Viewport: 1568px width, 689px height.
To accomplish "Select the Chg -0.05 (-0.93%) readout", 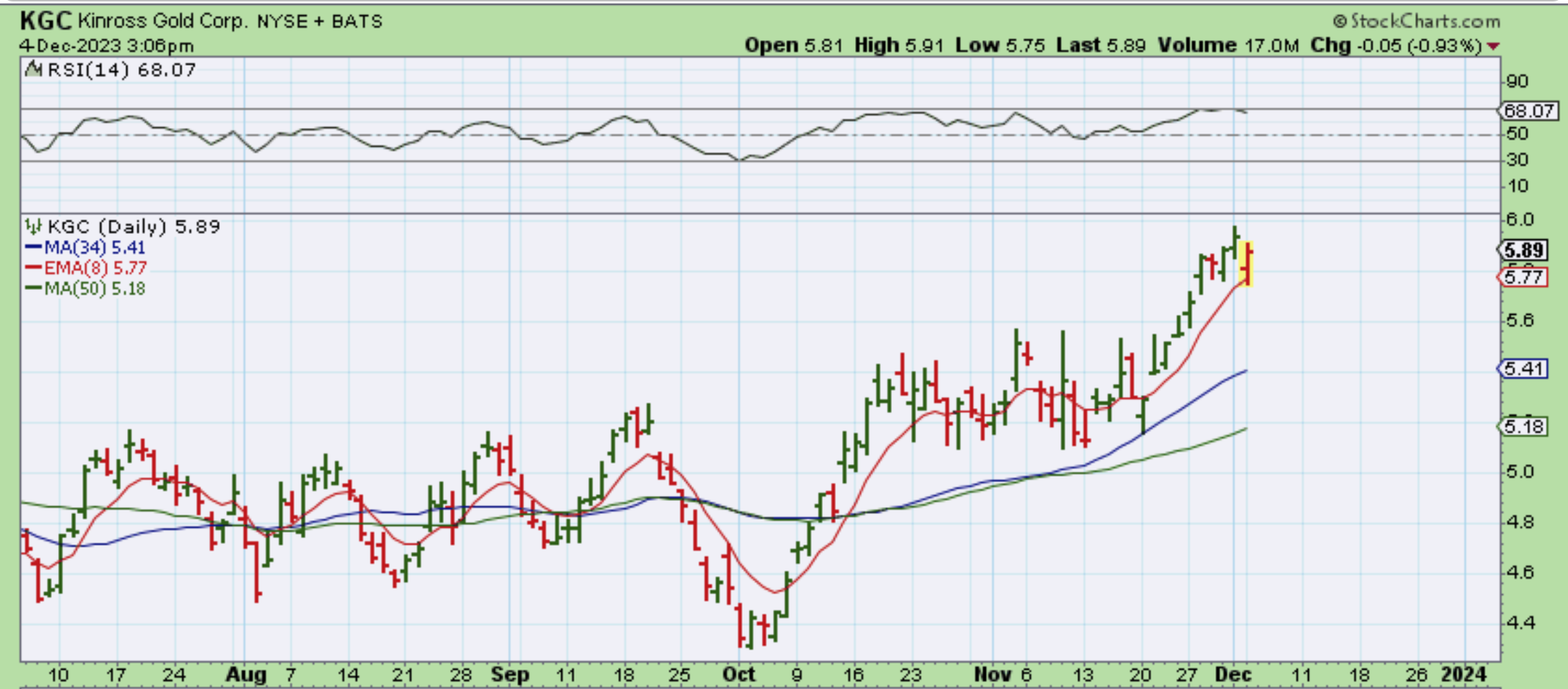I will click(1397, 46).
